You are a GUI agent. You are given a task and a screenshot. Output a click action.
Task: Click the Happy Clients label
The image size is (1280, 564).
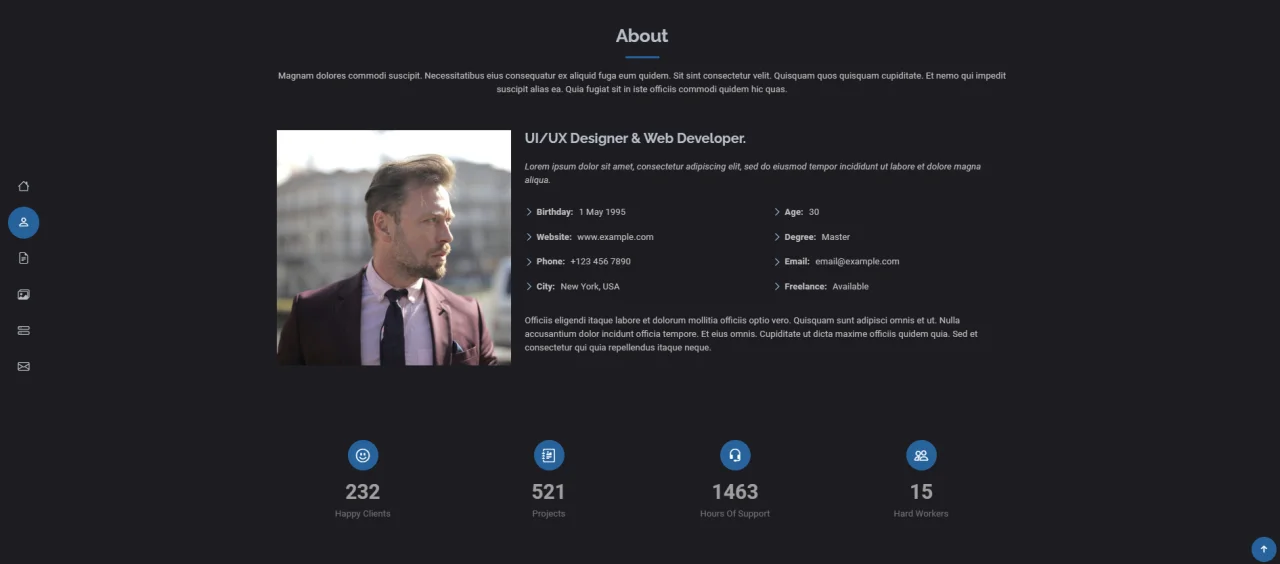coord(363,514)
